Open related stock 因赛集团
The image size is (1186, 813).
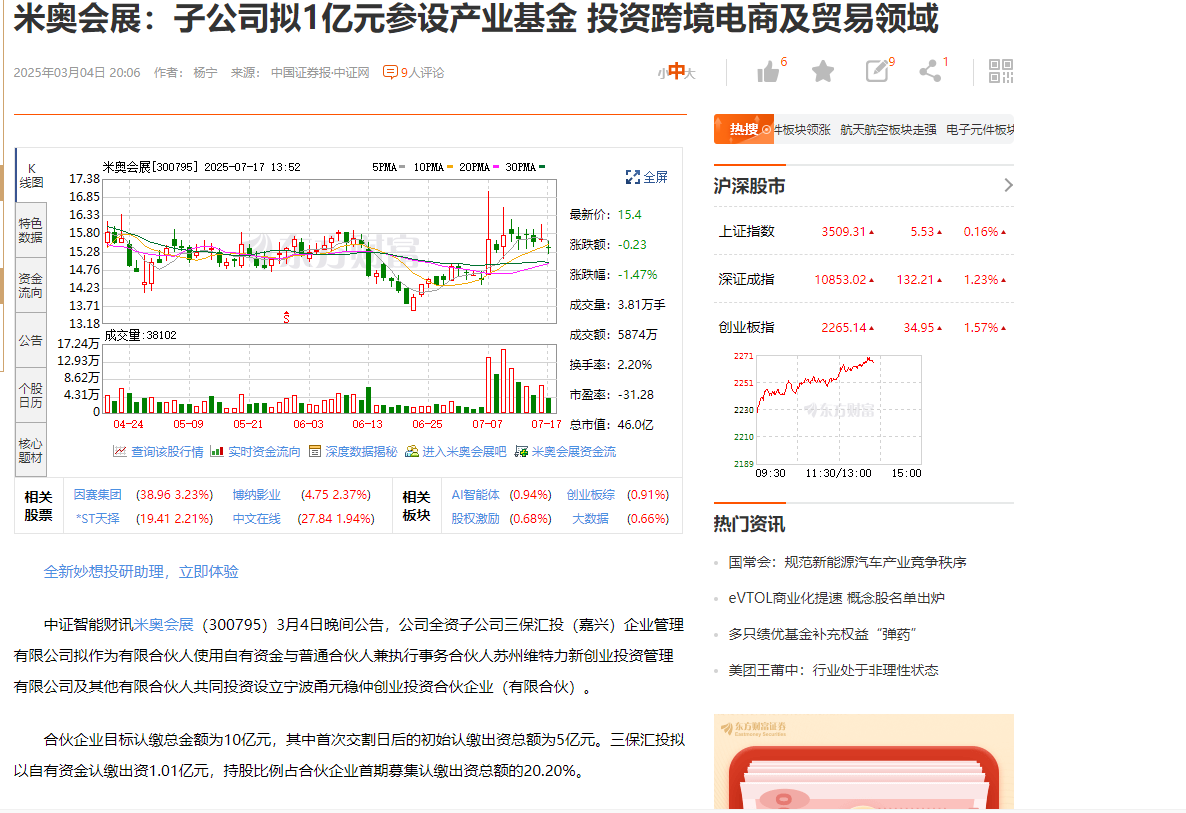[98, 495]
